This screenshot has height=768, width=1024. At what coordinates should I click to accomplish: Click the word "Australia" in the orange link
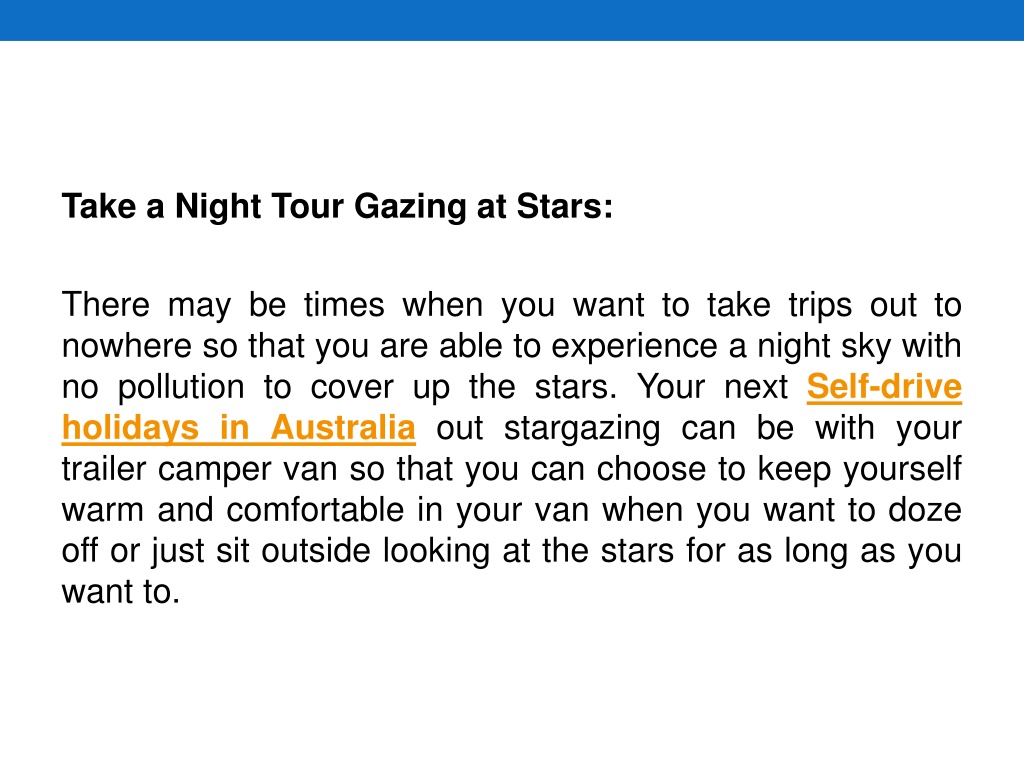[343, 428]
